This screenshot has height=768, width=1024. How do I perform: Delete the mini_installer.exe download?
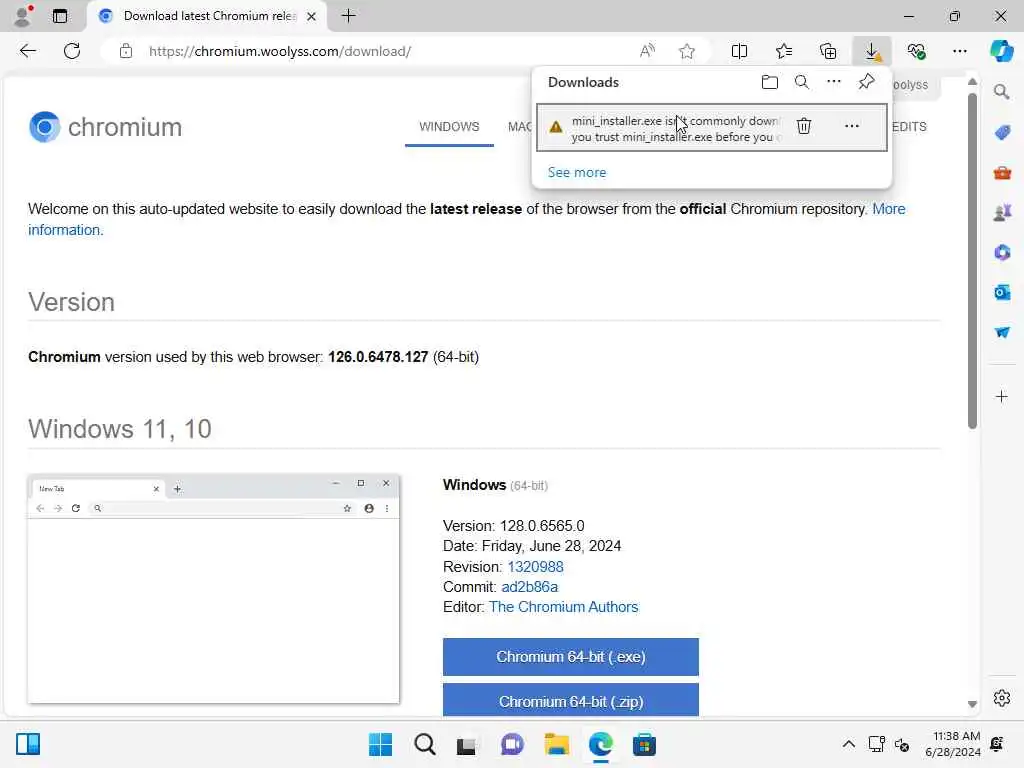(804, 126)
